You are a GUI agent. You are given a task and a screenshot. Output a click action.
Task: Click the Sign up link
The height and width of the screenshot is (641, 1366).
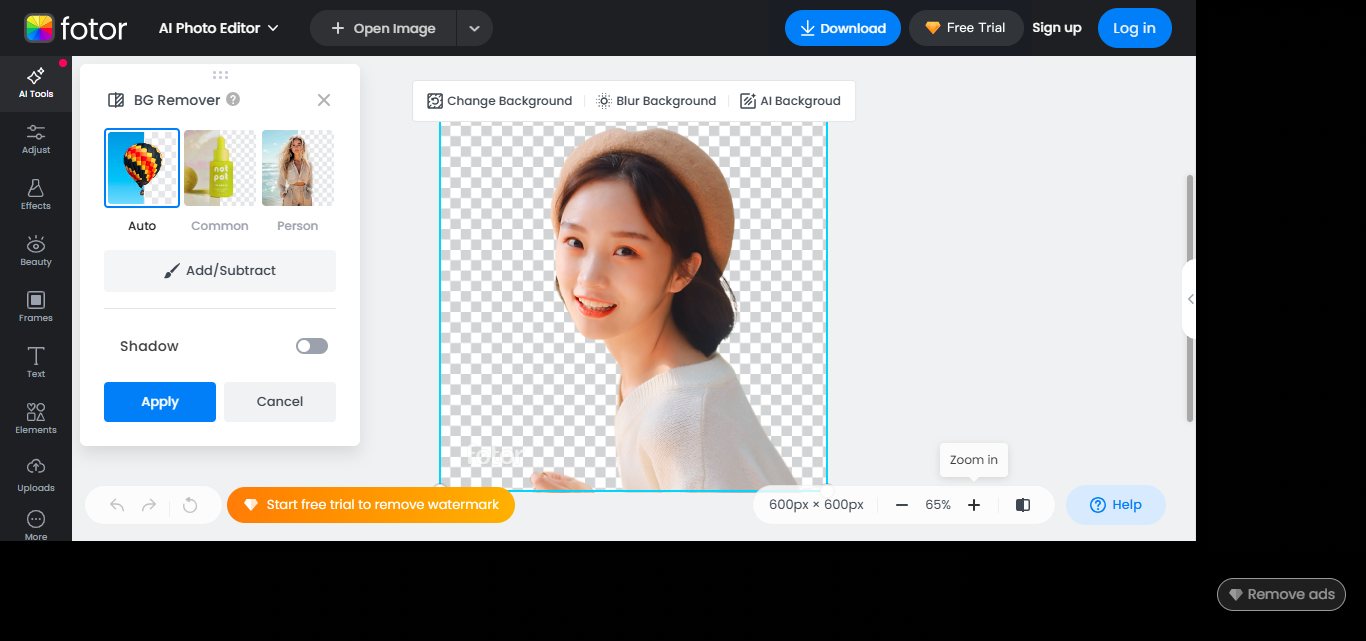click(x=1057, y=28)
